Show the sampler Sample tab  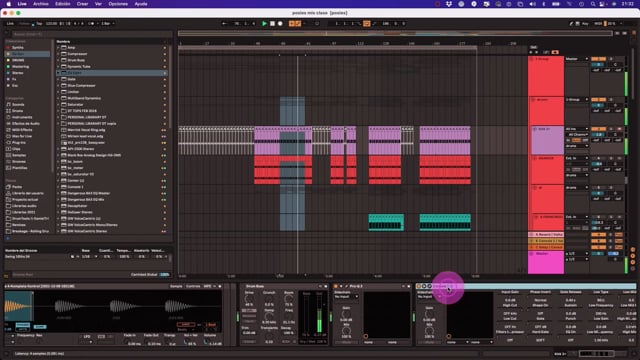[x=176, y=286]
